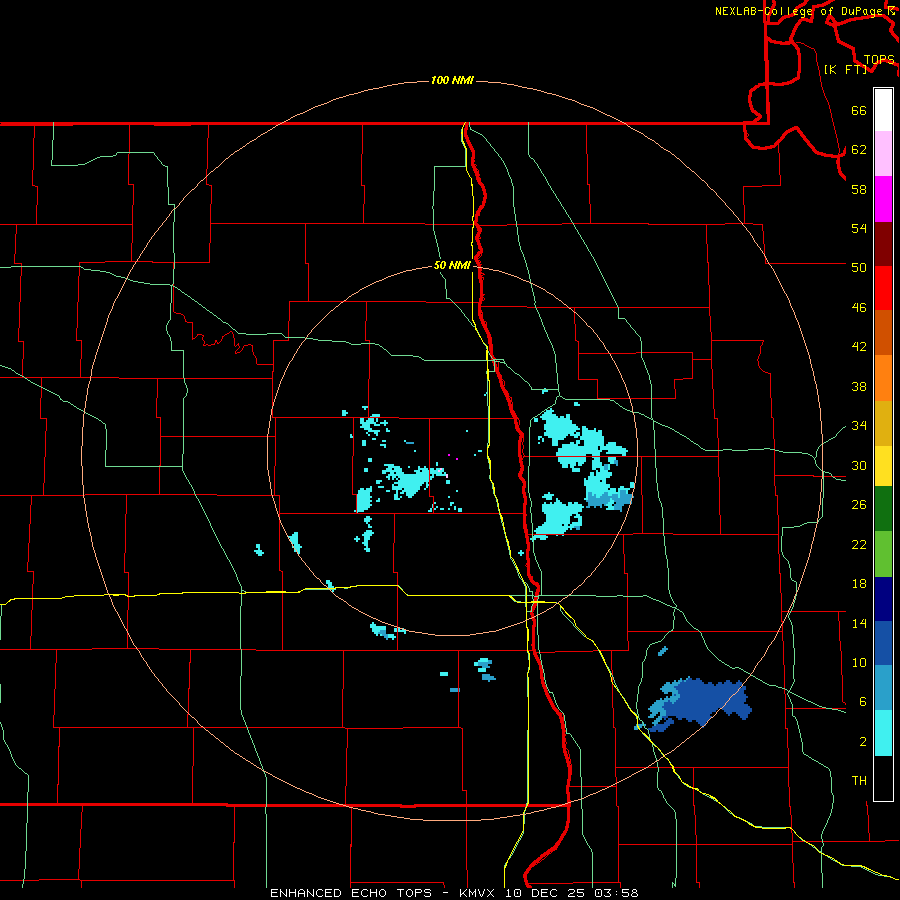Click the 2 legend value
This screenshot has width=900, height=900.
click(x=863, y=742)
